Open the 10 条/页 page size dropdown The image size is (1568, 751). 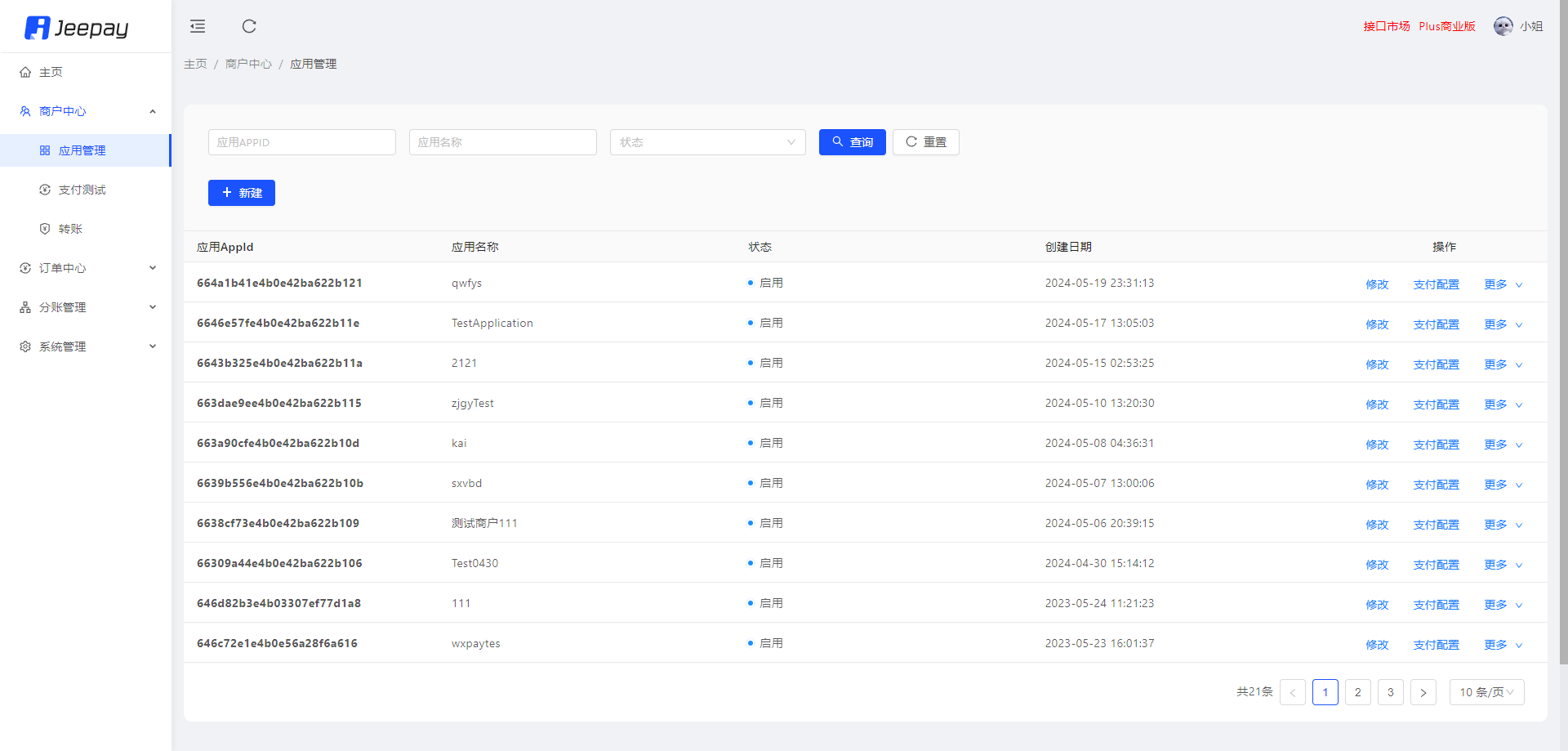(1486, 692)
